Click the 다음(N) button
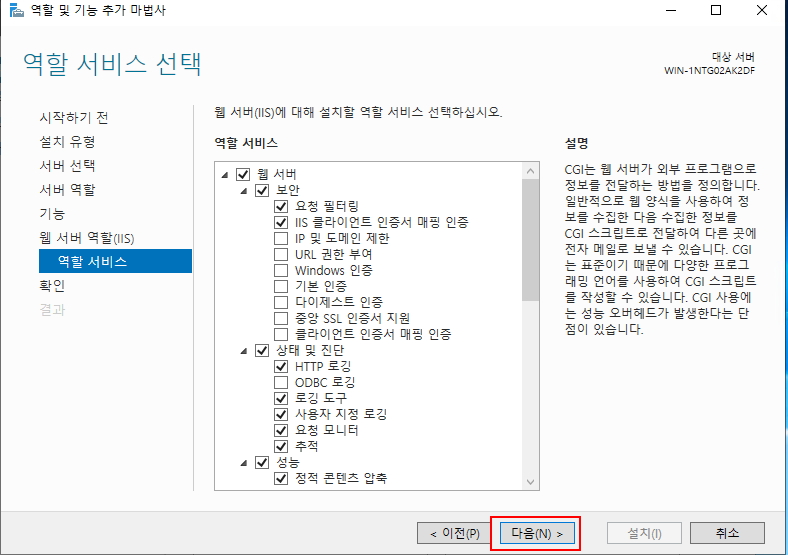 click(535, 533)
